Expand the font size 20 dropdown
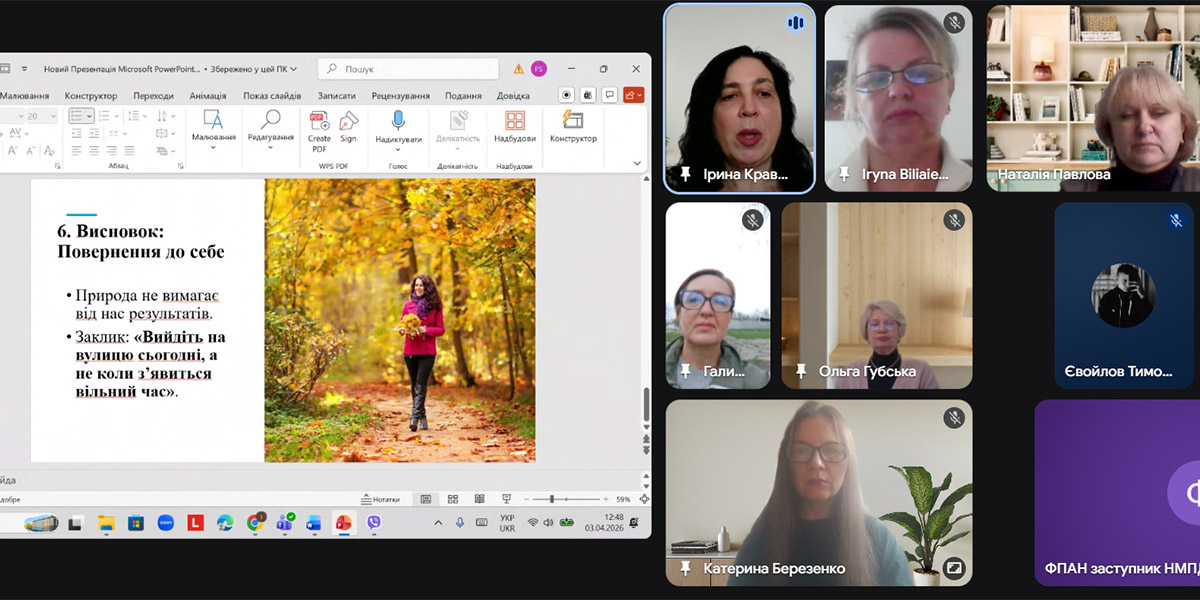Viewport: 1200px width, 600px height. (x=53, y=116)
